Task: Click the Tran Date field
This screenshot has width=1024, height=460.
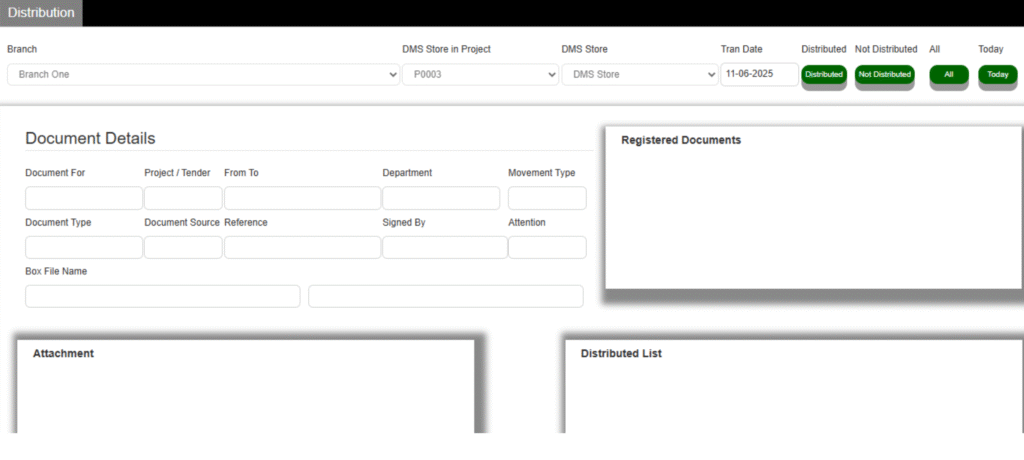Action: (758, 74)
